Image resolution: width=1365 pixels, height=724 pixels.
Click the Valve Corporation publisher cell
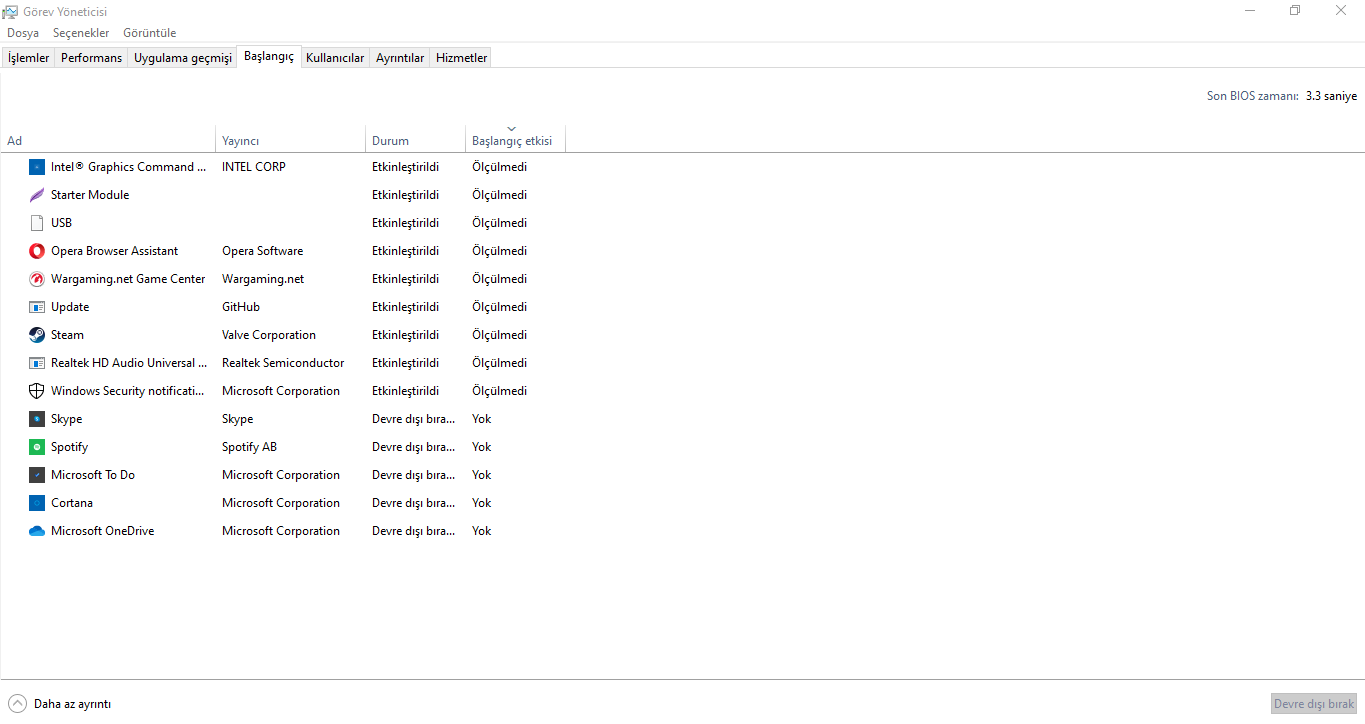tap(269, 335)
